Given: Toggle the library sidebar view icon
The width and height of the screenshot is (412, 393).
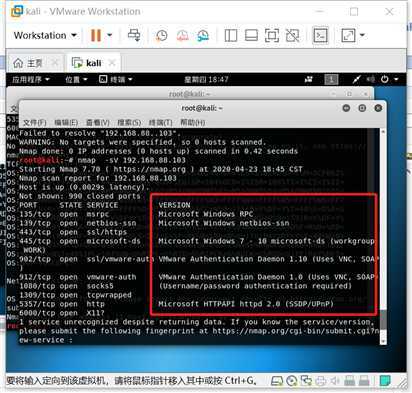Looking at the screenshot, I should [x=231, y=35].
